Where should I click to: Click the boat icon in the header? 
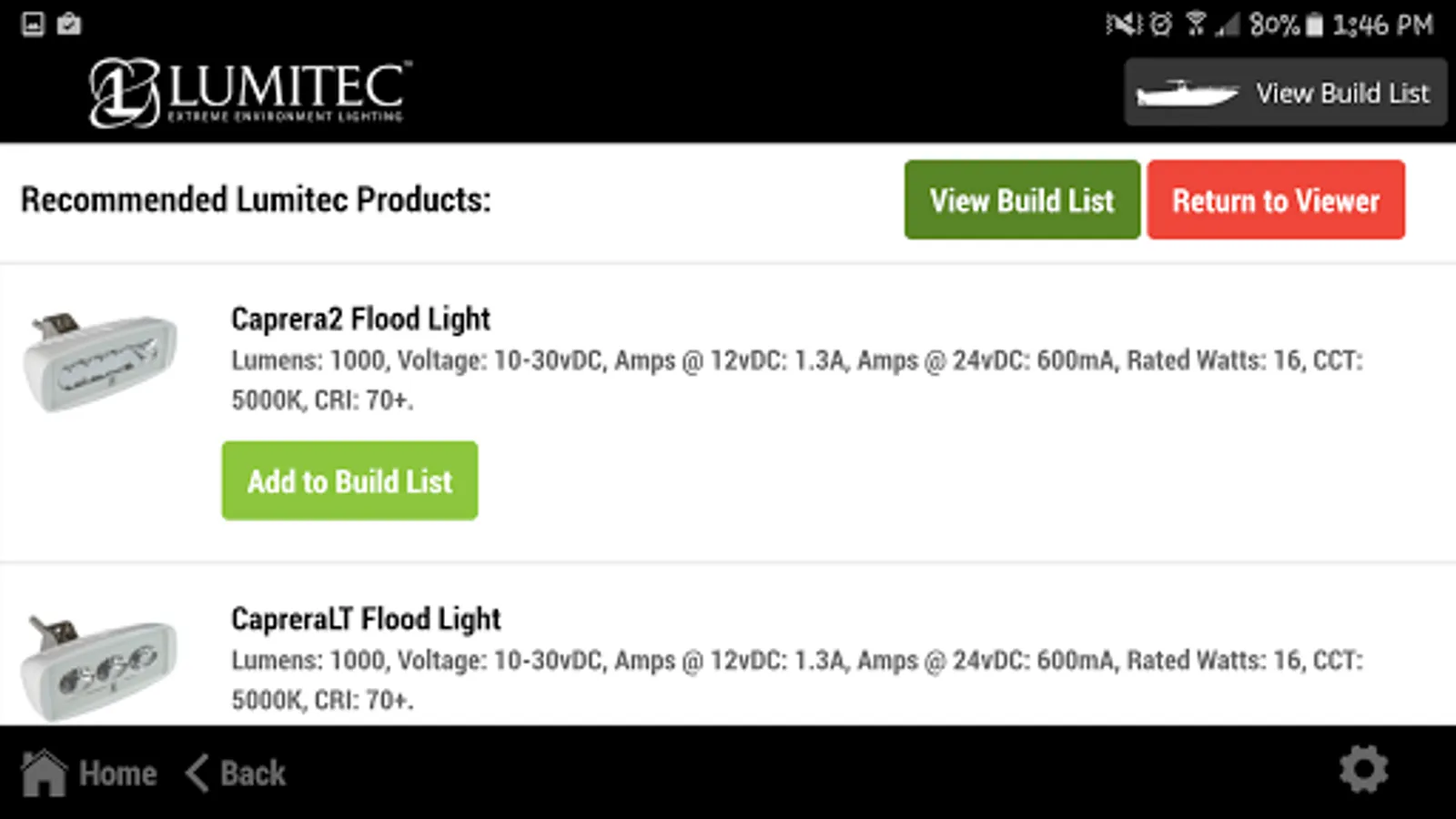tap(1187, 93)
